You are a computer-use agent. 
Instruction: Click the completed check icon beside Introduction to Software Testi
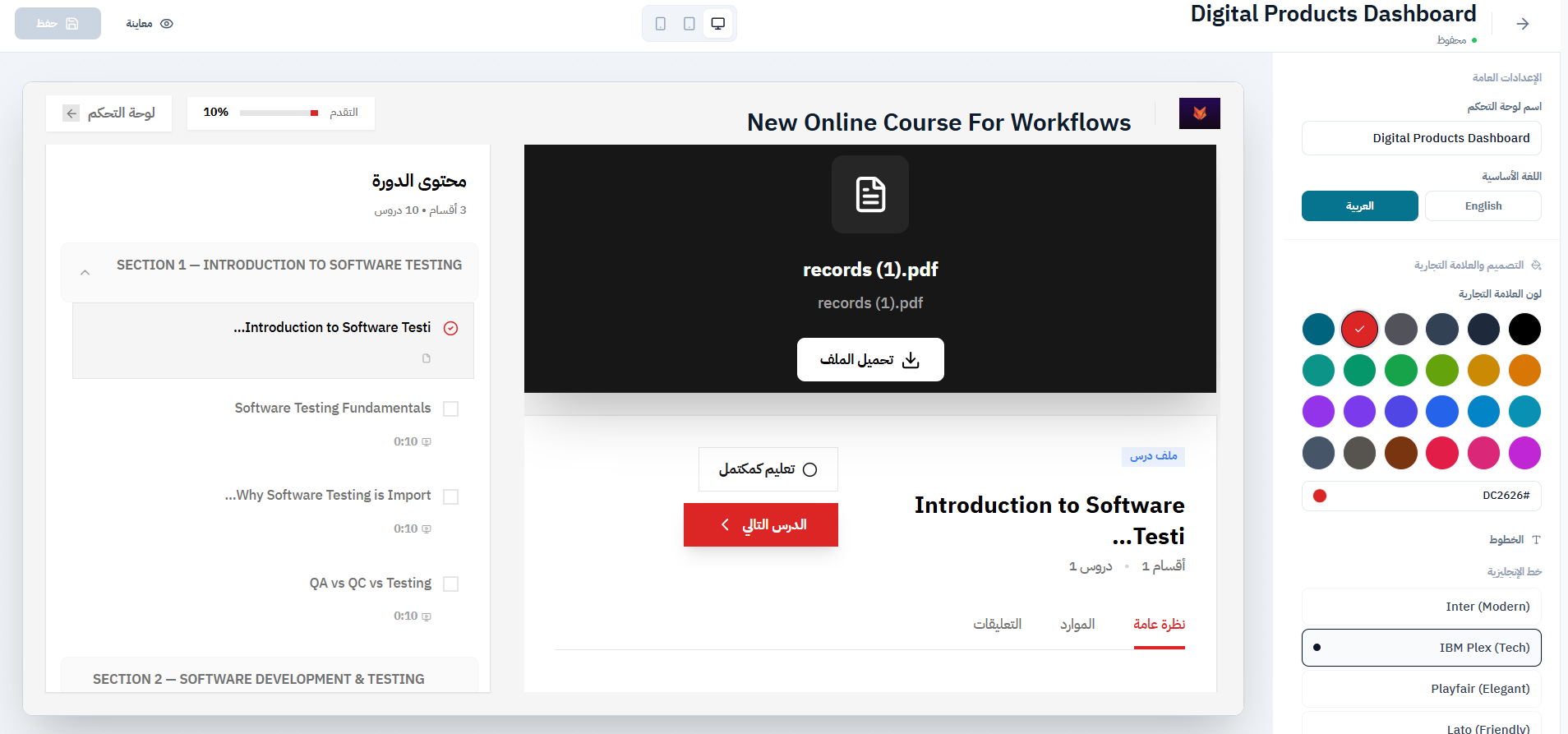point(450,328)
